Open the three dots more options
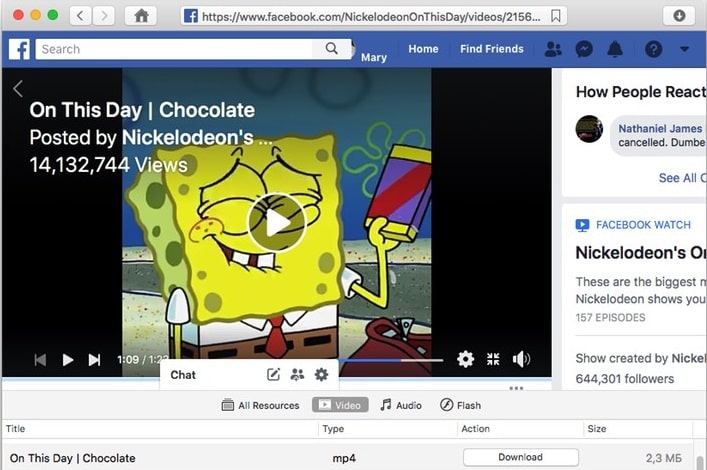Viewport: 707px width, 470px height. (x=516, y=388)
